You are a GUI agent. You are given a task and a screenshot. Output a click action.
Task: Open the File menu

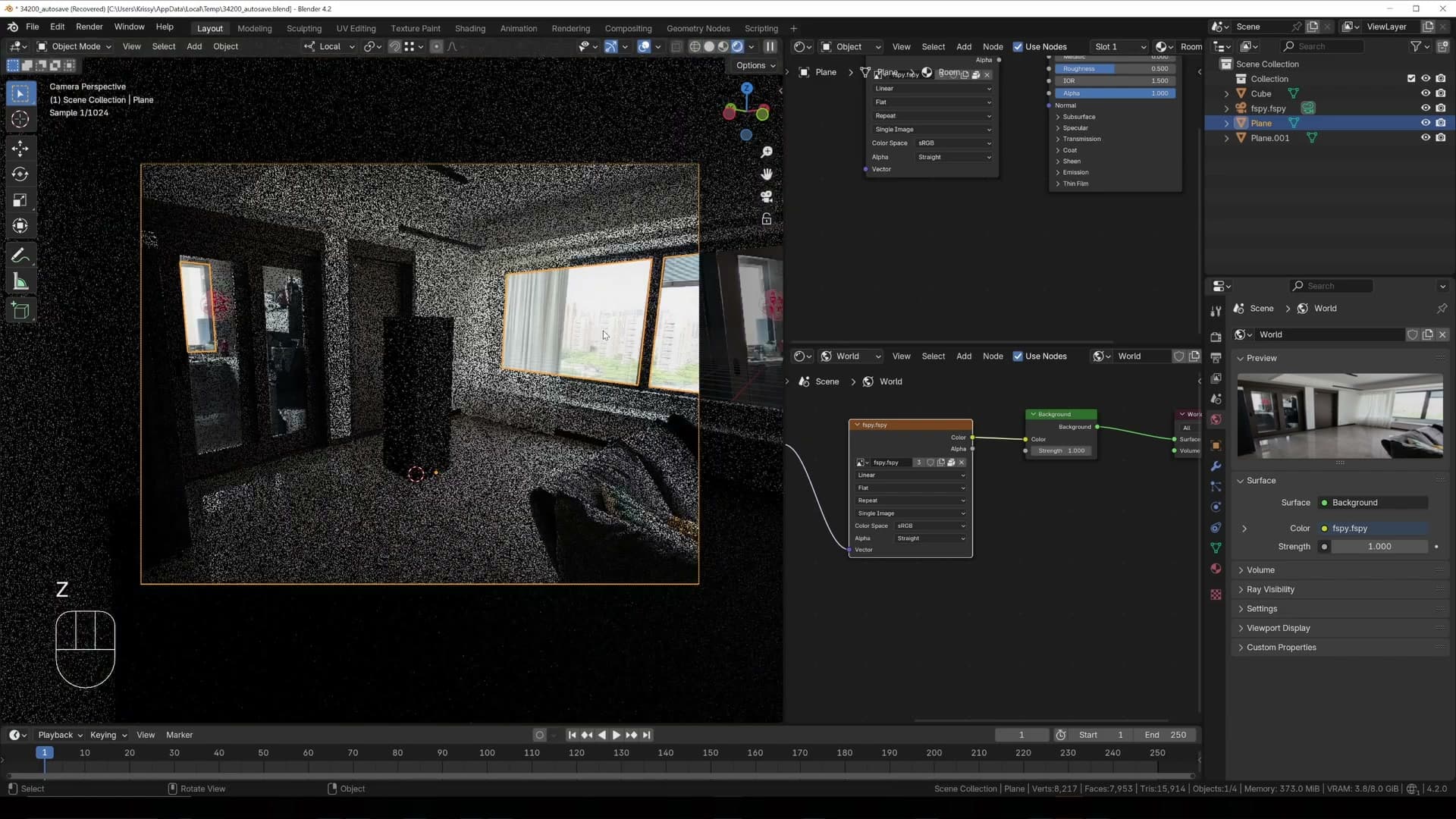(32, 27)
